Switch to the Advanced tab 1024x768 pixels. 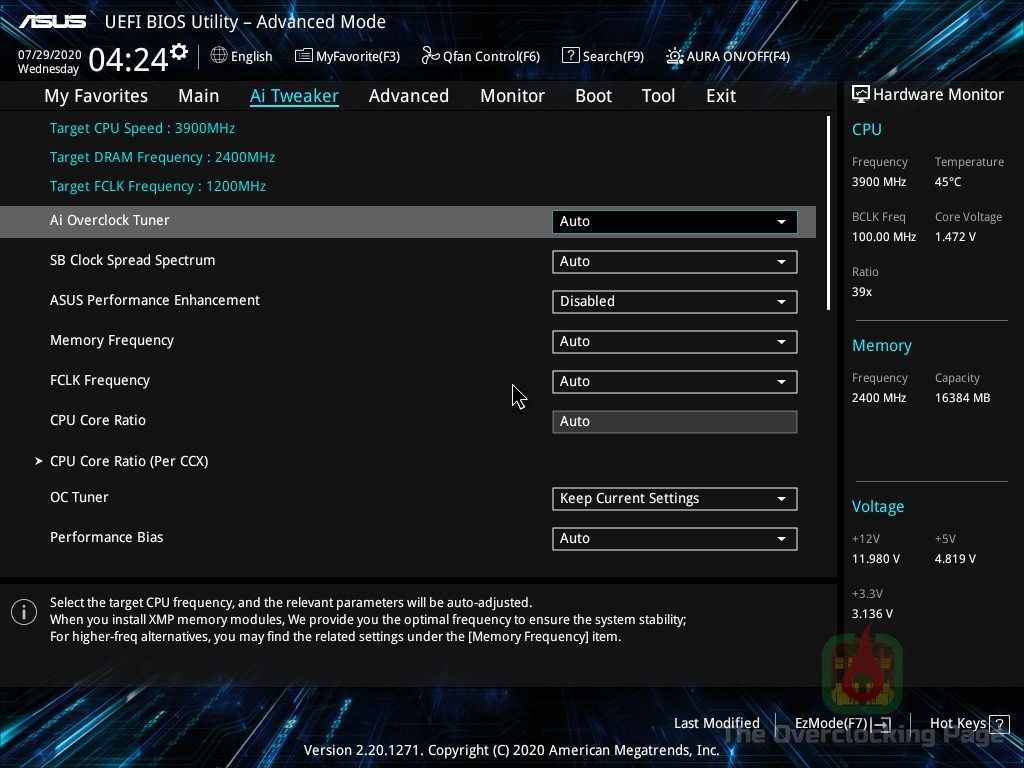point(409,95)
